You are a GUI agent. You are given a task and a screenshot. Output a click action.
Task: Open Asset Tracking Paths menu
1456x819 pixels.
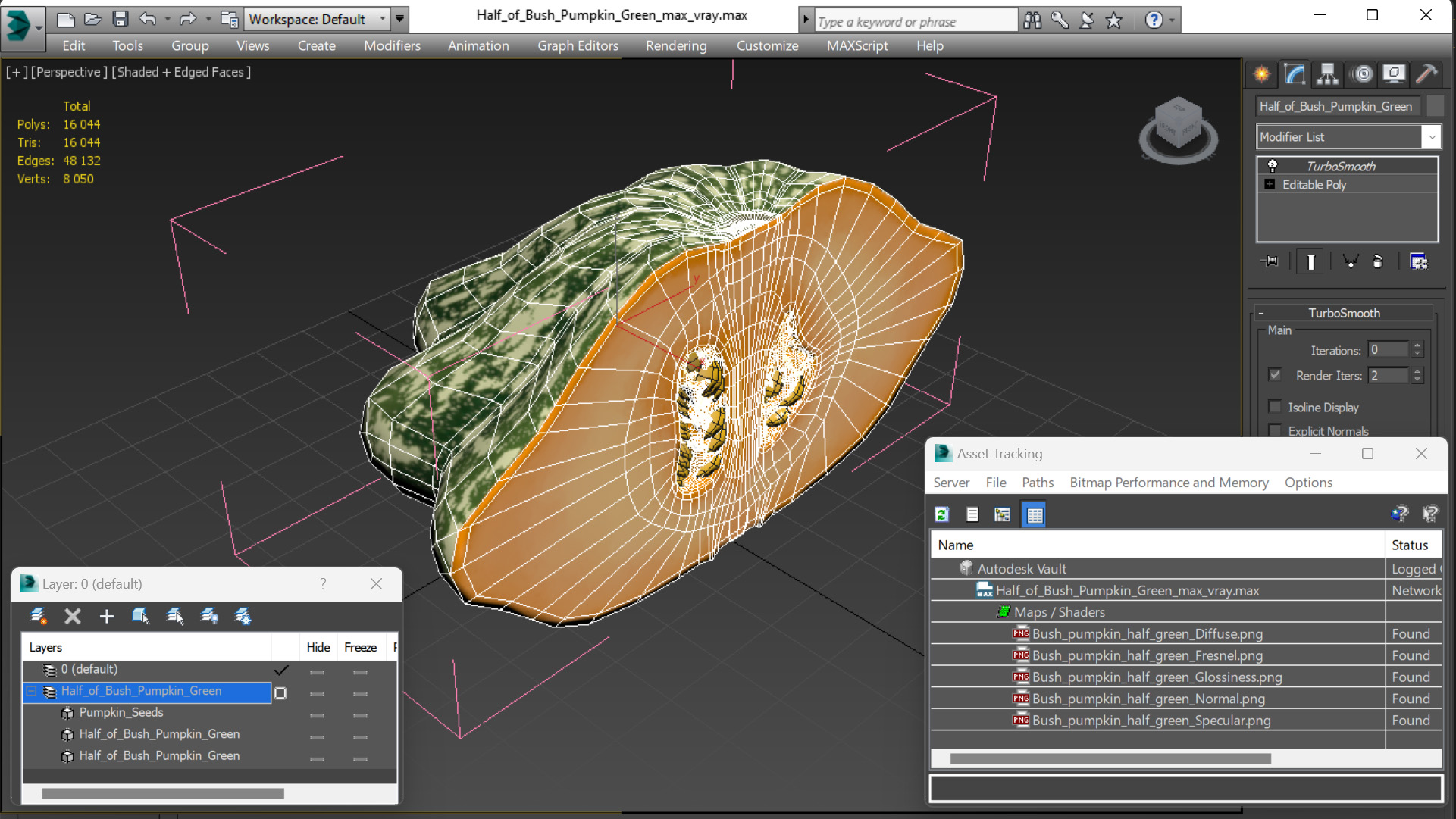[1038, 483]
